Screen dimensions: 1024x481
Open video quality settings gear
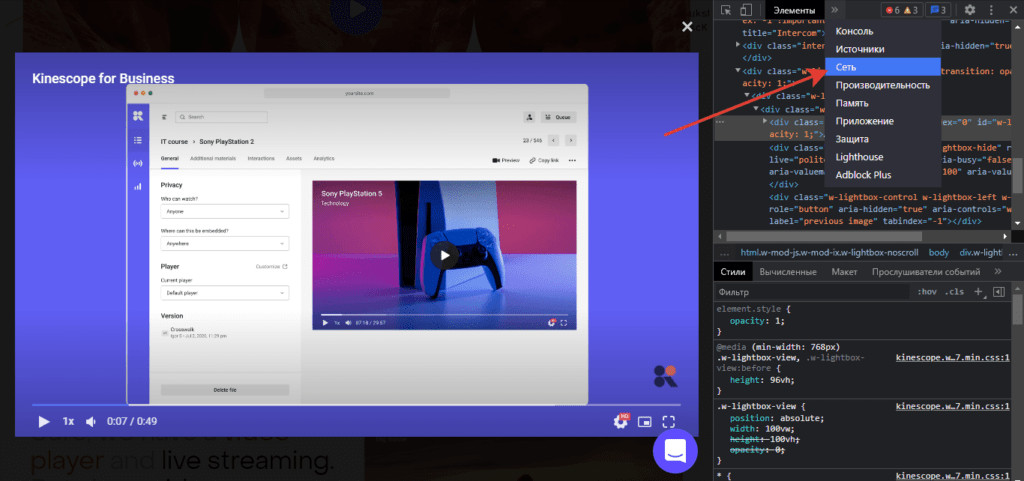[620, 422]
